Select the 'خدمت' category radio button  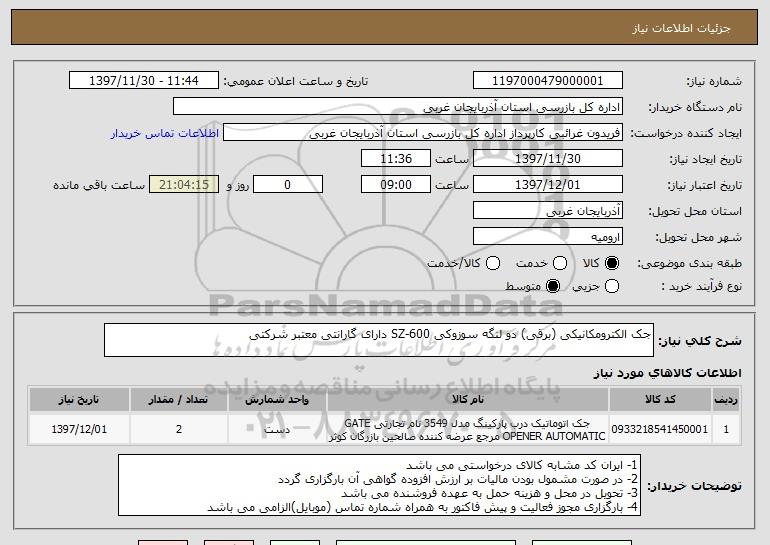tap(560, 263)
